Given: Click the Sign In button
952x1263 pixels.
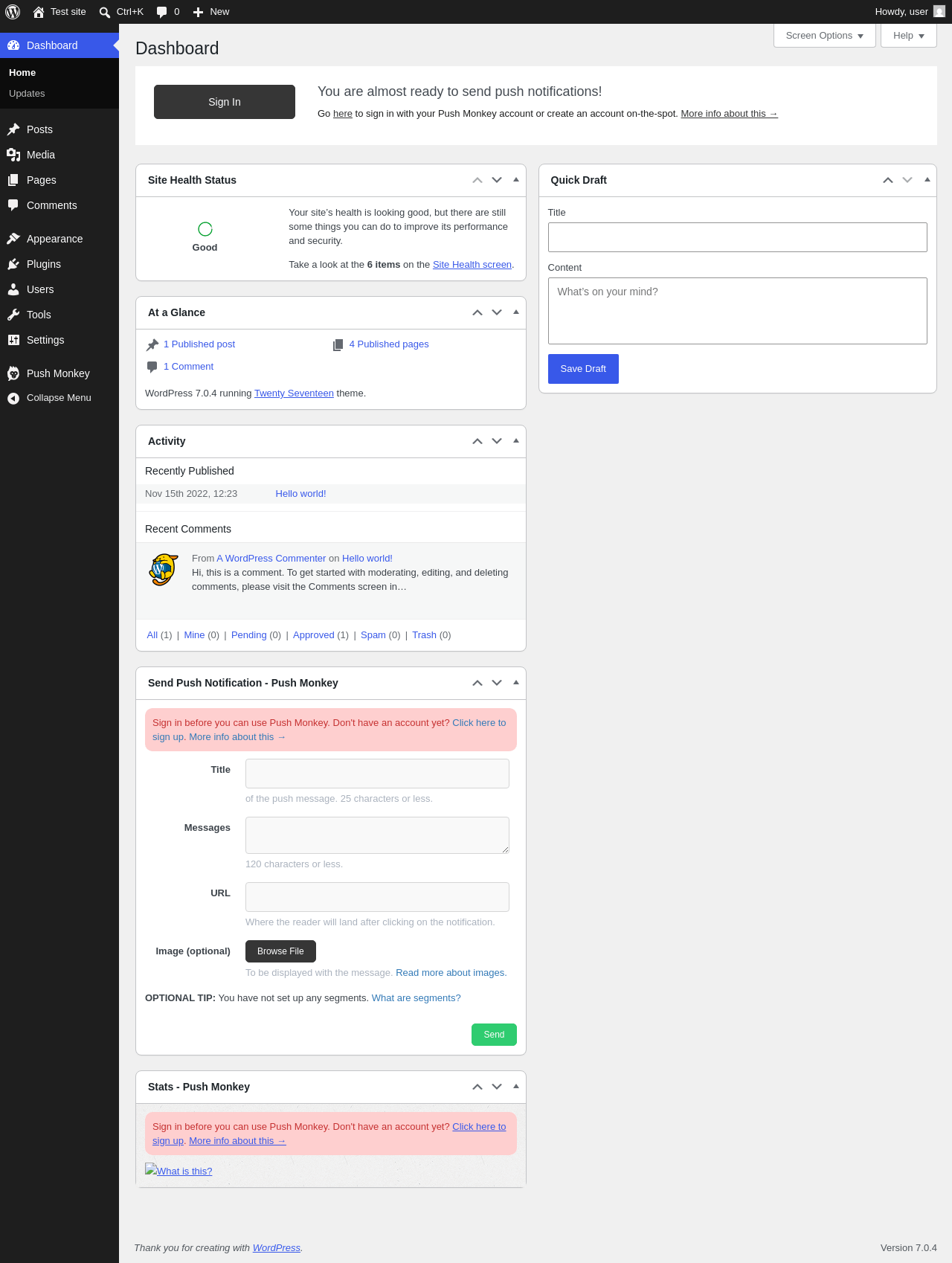Looking at the screenshot, I should point(225,102).
